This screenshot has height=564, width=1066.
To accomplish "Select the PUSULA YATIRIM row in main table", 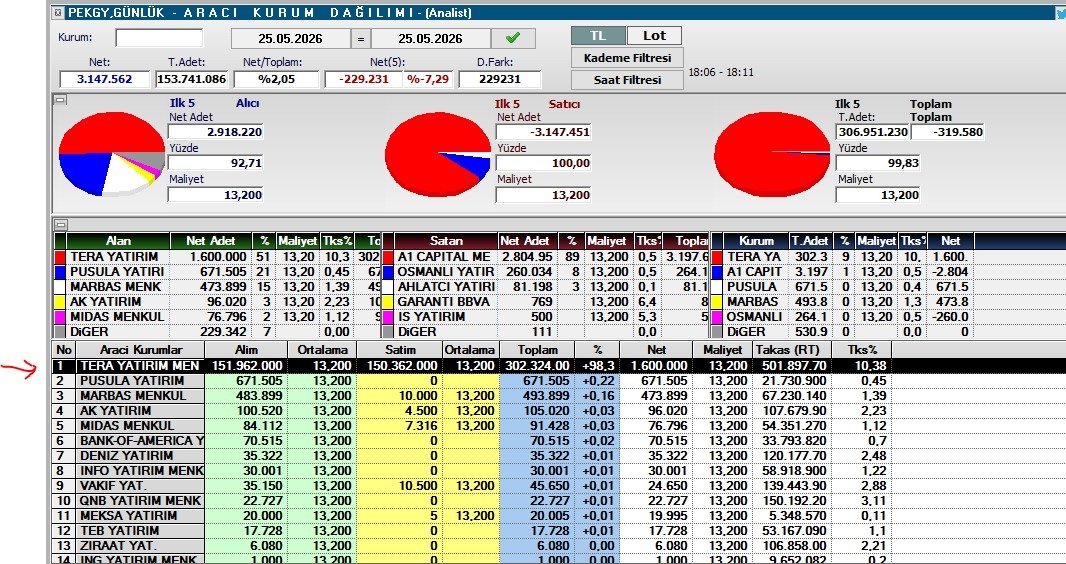I will (472, 381).
